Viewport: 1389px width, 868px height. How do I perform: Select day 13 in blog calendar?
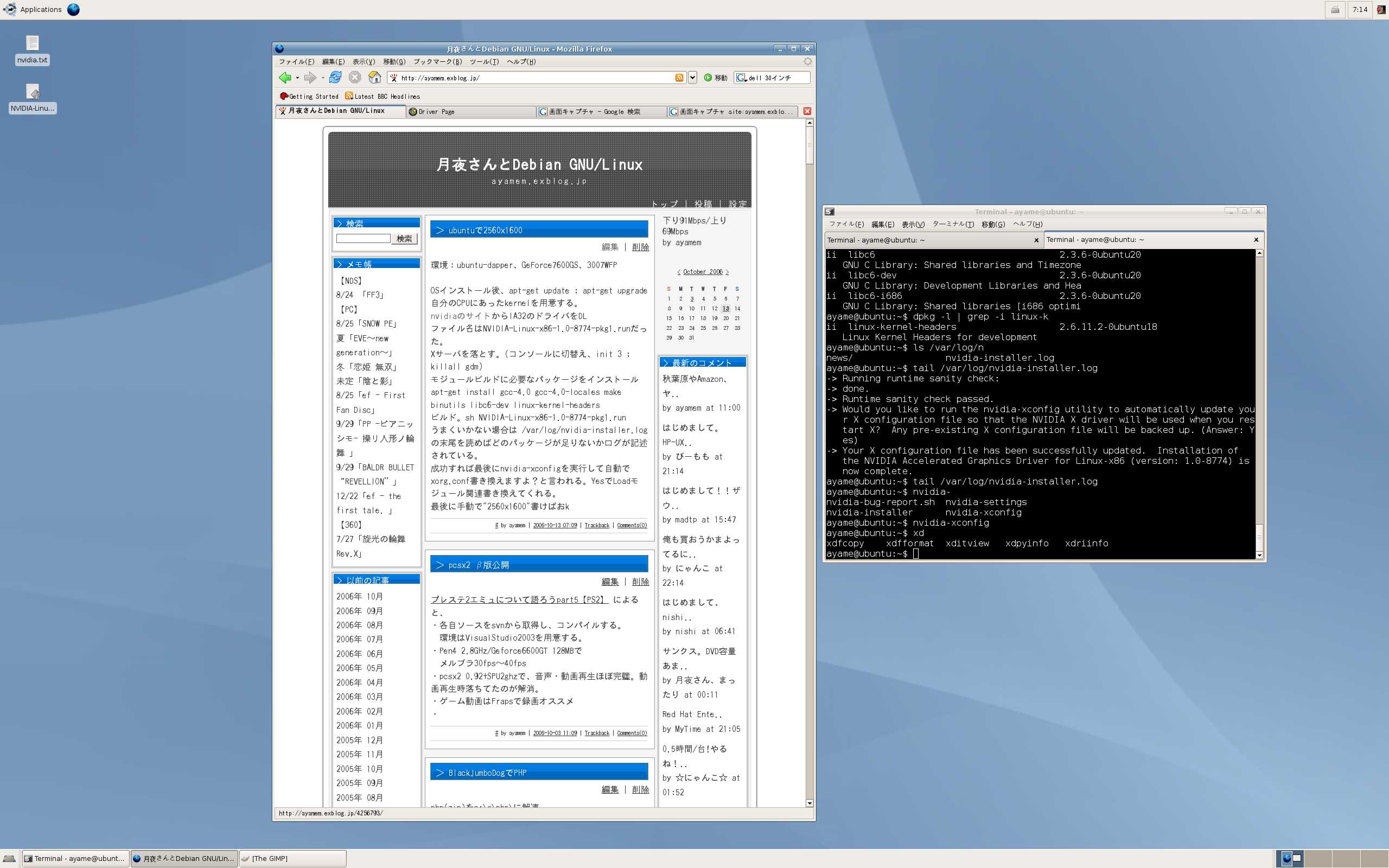point(725,308)
